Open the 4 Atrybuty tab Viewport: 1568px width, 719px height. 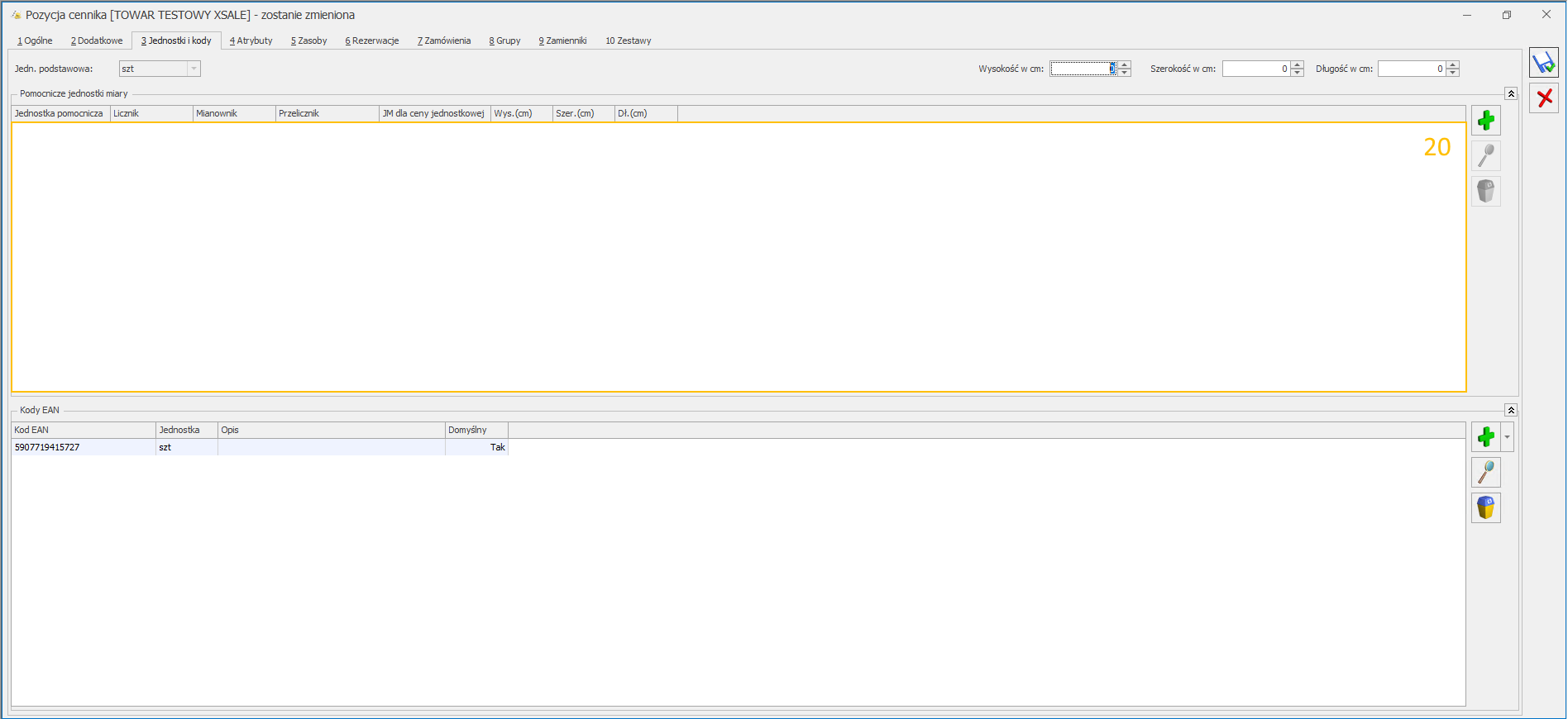point(251,40)
